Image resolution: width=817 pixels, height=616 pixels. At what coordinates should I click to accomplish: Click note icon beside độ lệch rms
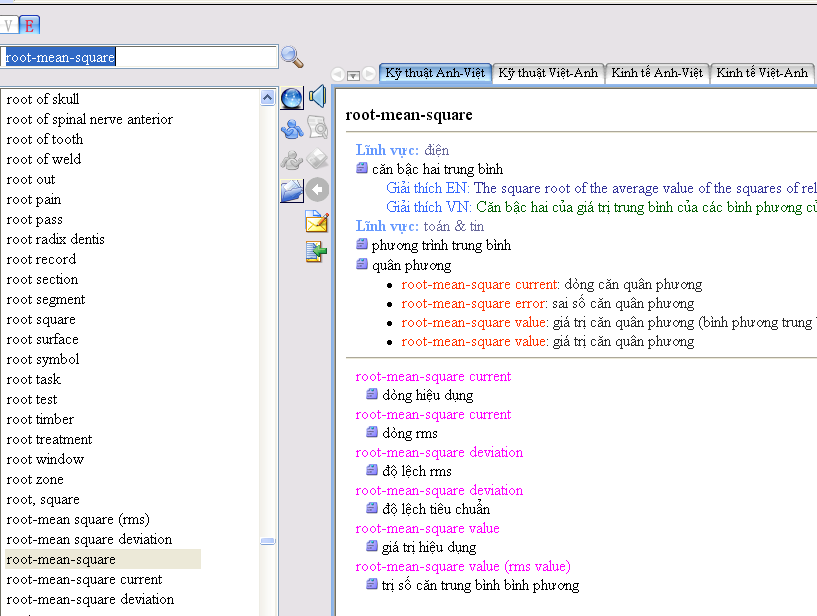pyautogui.click(x=372, y=470)
